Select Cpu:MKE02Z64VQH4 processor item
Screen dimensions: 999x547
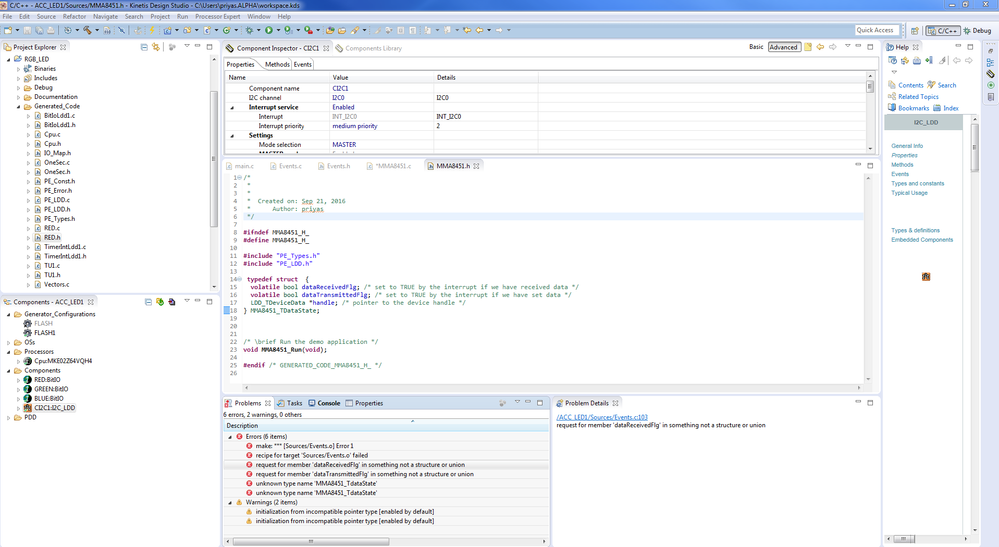(x=63, y=361)
